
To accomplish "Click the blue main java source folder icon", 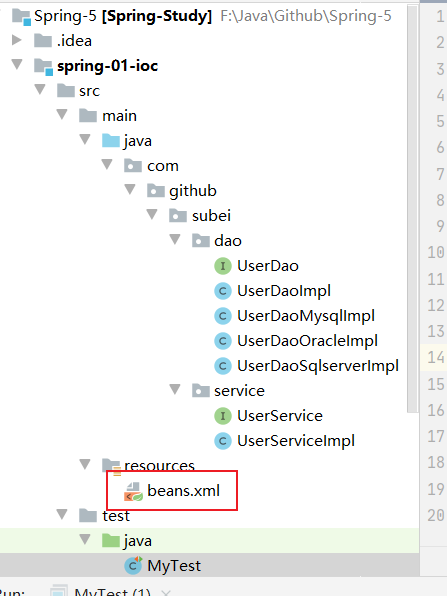I will pyautogui.click(x=111, y=141).
